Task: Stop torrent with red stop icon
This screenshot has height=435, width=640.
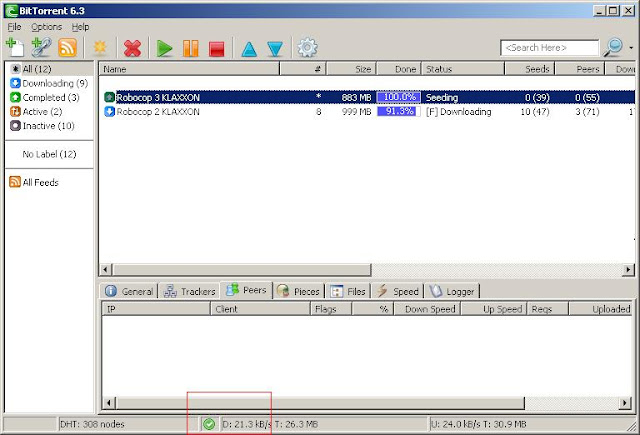Action: point(216,49)
